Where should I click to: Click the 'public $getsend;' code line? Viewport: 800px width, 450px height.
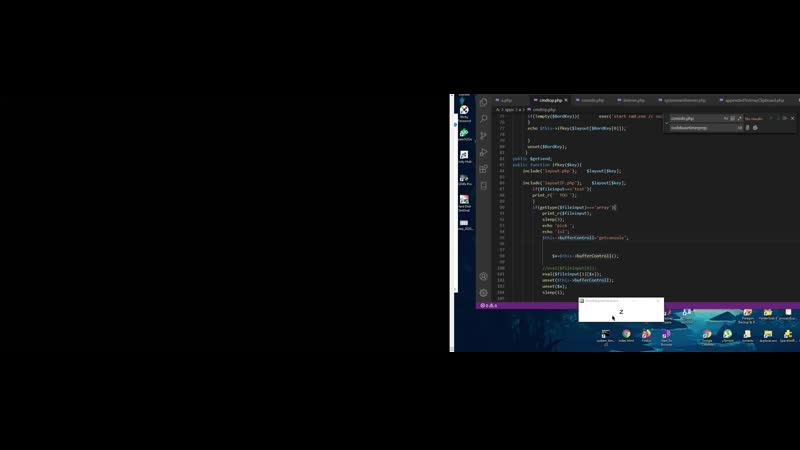click(x=532, y=159)
